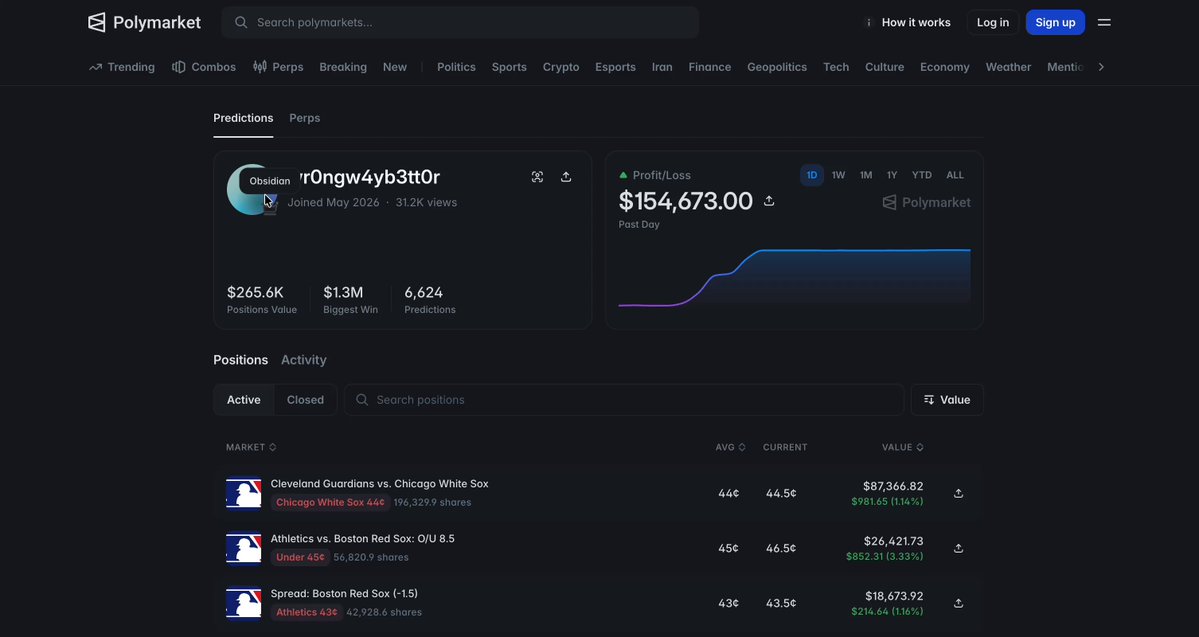Open Athletics vs. Boston Red Sox: O/U 8.5
This screenshot has width=1199, height=637.
click(362, 539)
